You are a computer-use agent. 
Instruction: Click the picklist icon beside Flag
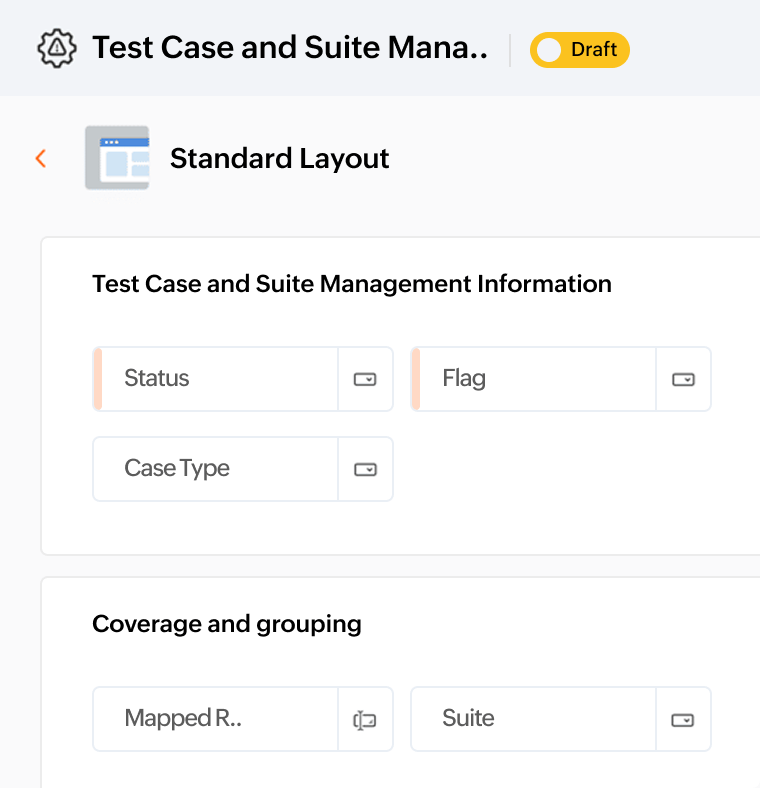683,379
